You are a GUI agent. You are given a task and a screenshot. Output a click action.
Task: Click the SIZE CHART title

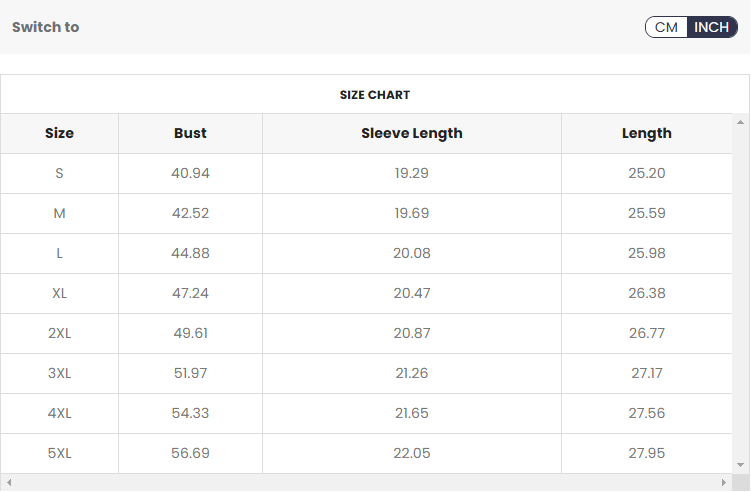(375, 95)
